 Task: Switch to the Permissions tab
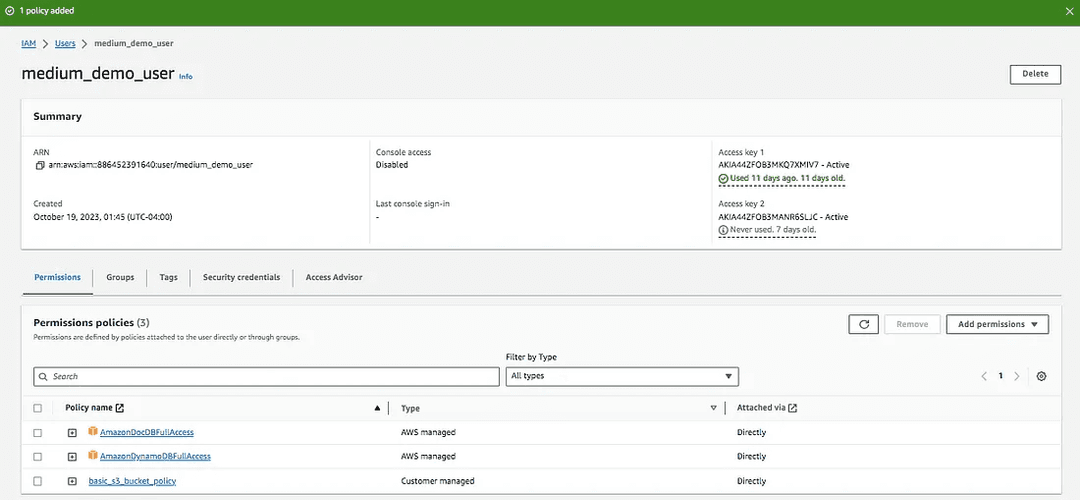point(57,278)
